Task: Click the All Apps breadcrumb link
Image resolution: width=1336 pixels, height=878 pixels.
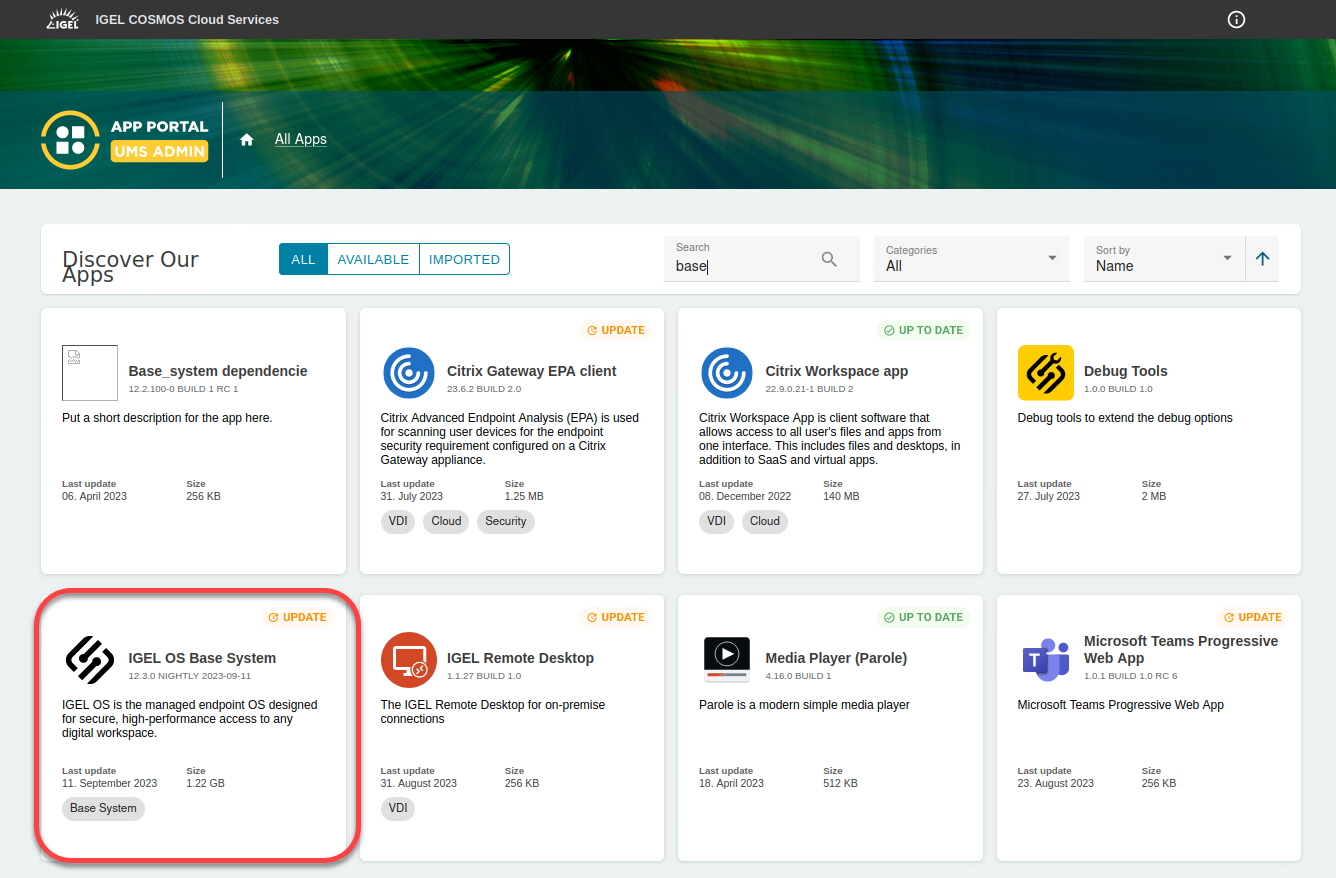Action: point(301,139)
